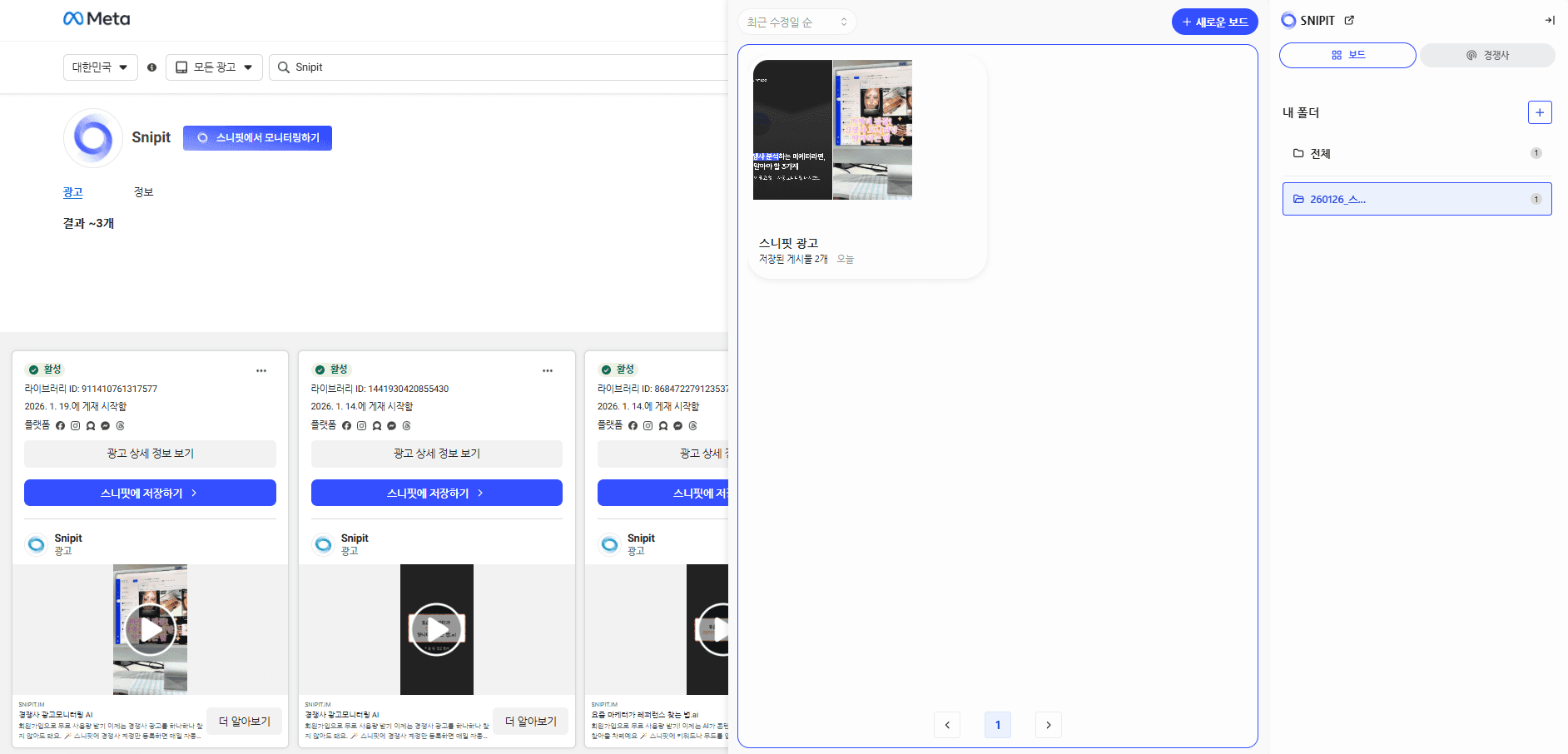
Task: Click 광고 상세 정보 보기 on ad 911410761317577
Action: coord(150,454)
